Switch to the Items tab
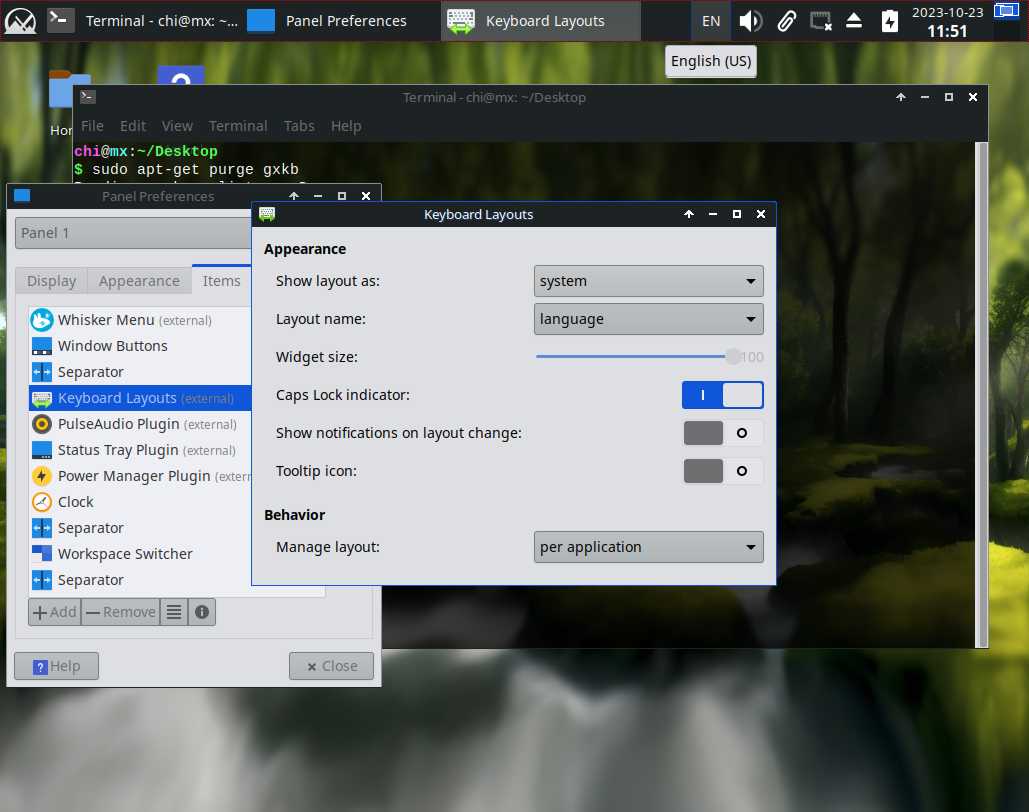 point(222,280)
